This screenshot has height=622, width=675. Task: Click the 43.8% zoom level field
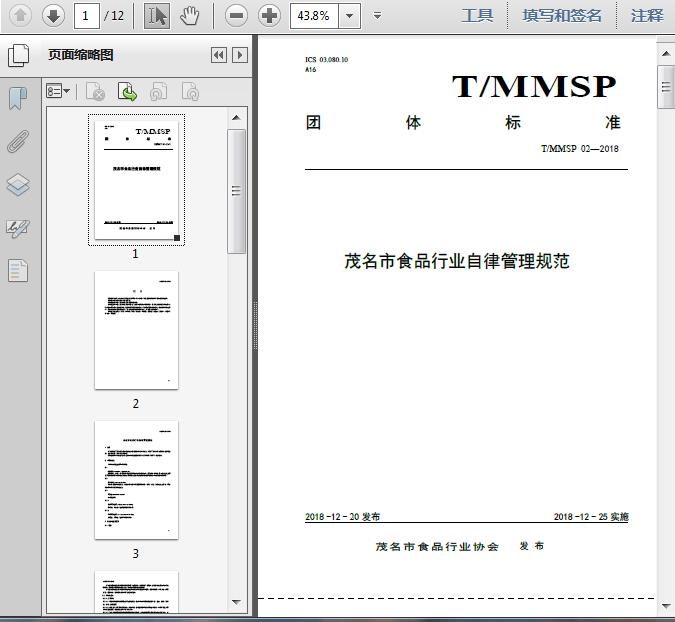(314, 16)
